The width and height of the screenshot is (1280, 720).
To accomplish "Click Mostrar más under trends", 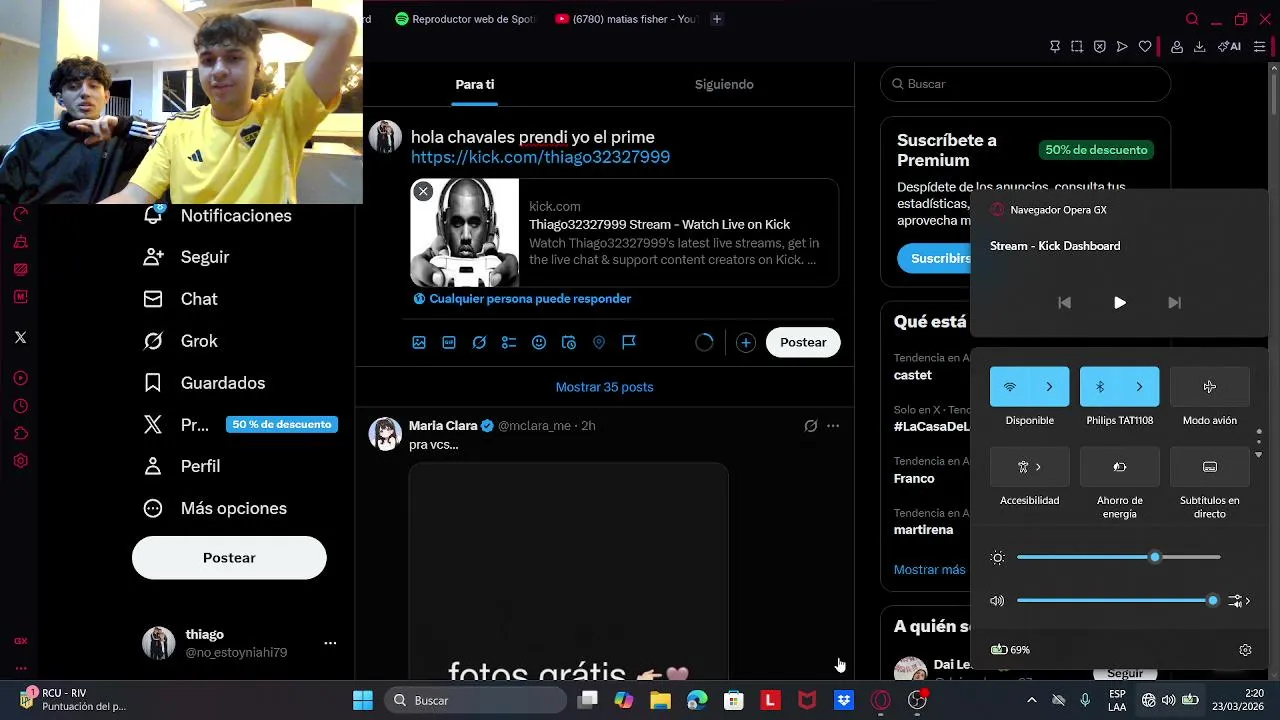I will pos(930,569).
